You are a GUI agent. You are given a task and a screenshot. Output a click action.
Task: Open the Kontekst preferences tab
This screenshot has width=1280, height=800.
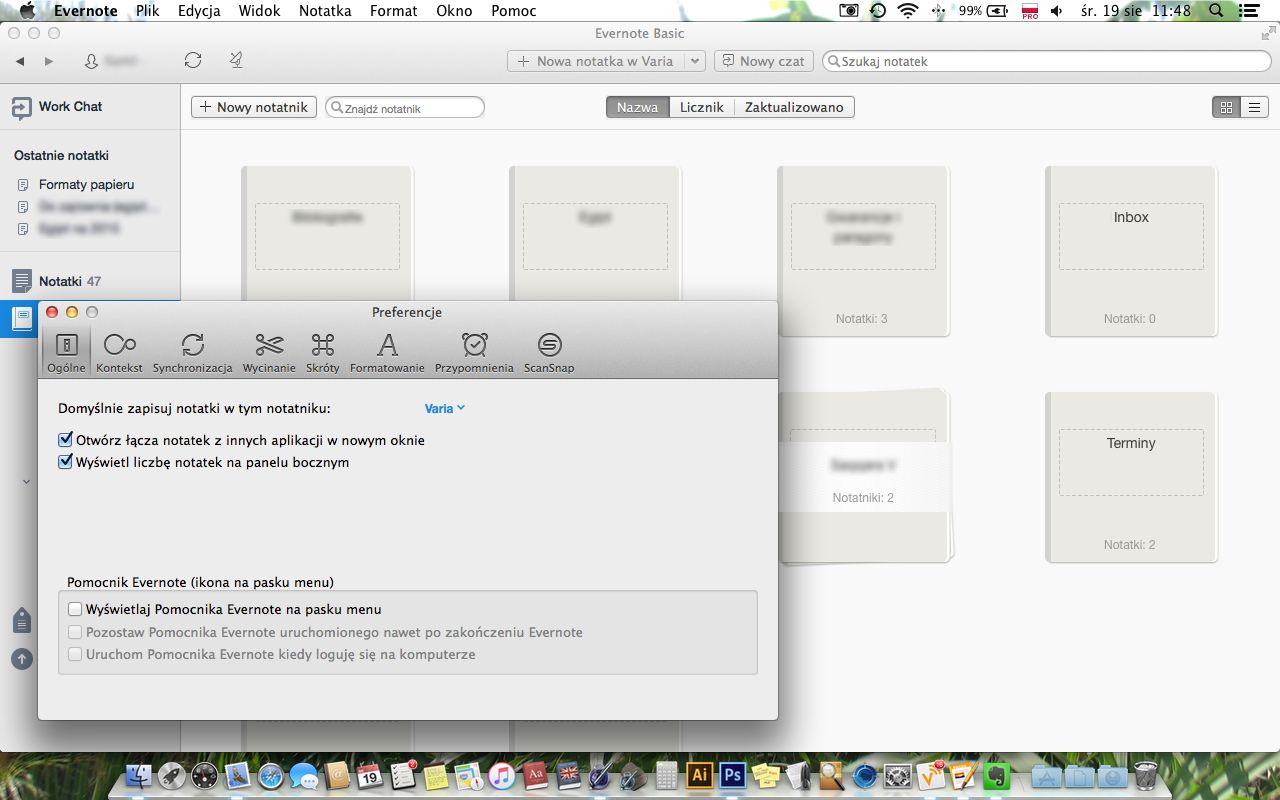119,353
